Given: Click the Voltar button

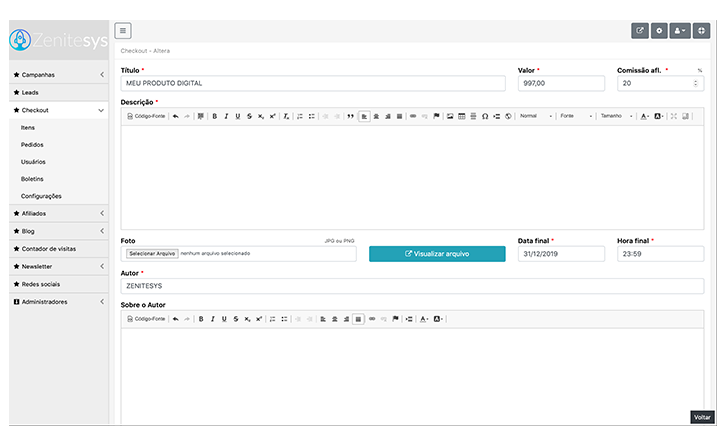Looking at the screenshot, I should click(x=702, y=417).
